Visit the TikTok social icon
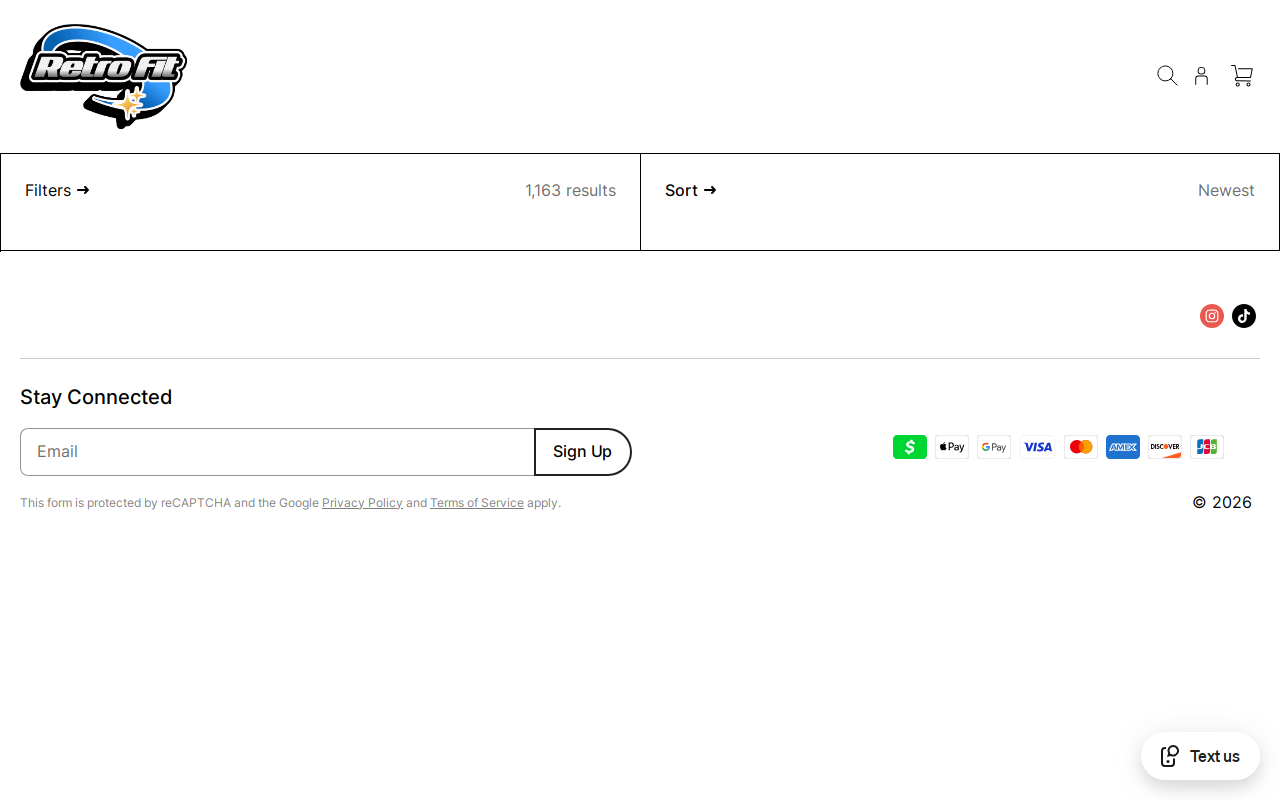Viewport: 1280px width, 800px height. coord(1244,316)
